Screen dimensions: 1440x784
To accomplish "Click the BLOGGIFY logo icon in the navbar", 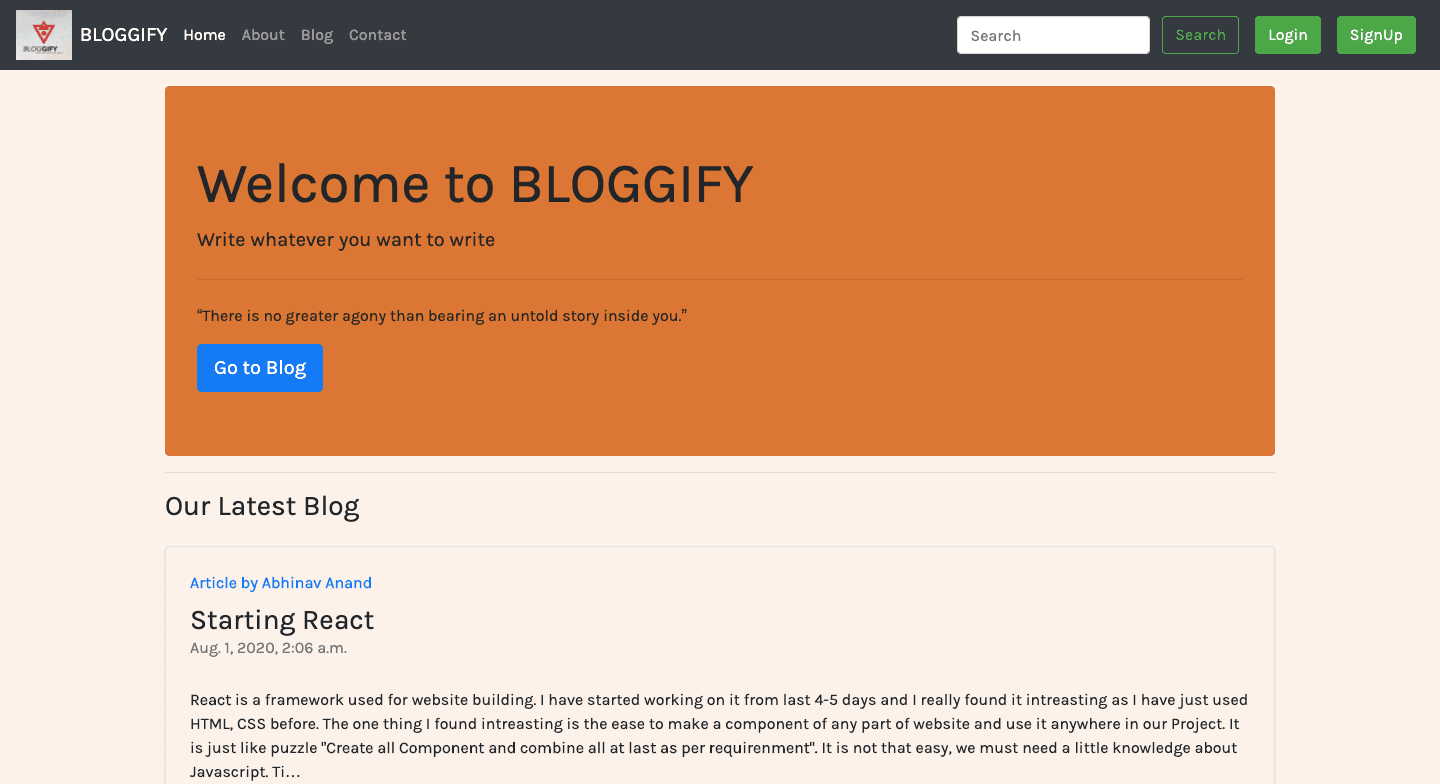I will 43,34.
